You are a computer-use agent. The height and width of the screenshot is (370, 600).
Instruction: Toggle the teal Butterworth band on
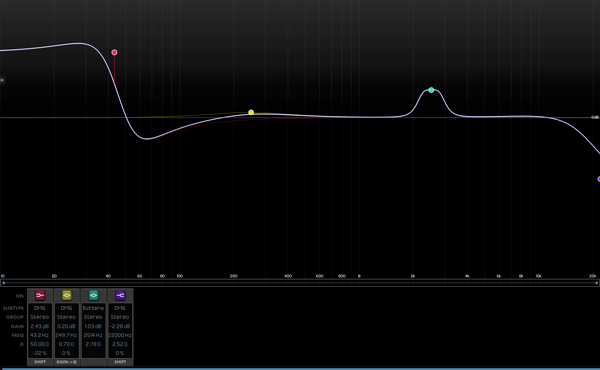tap(93, 295)
